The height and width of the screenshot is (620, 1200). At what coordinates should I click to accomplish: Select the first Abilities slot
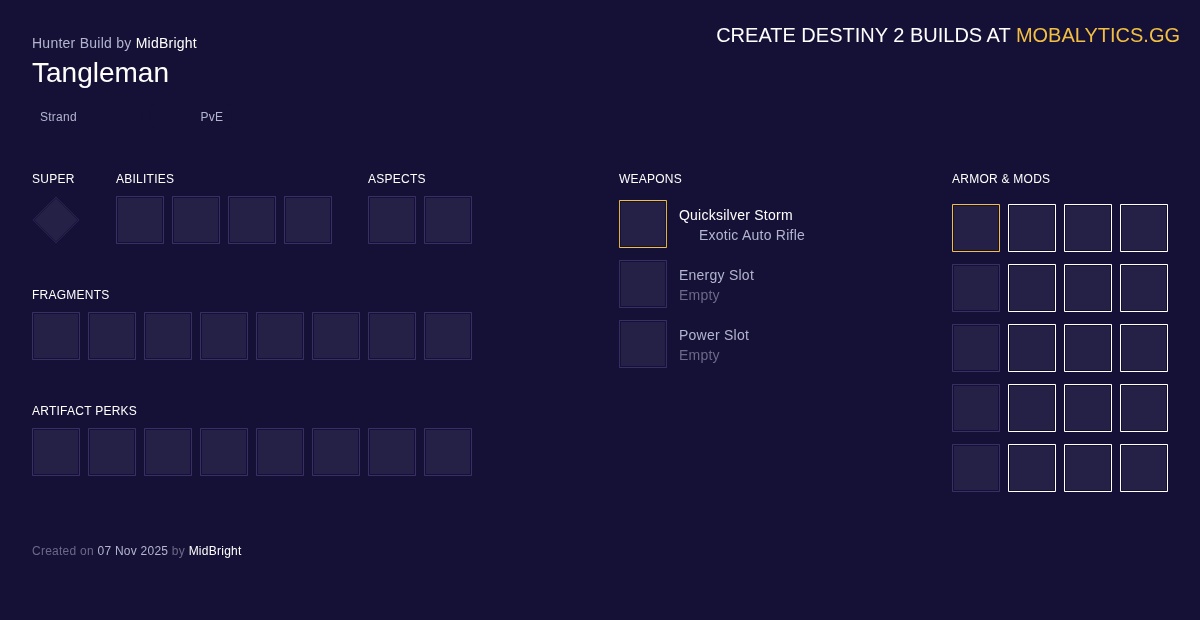click(x=140, y=220)
